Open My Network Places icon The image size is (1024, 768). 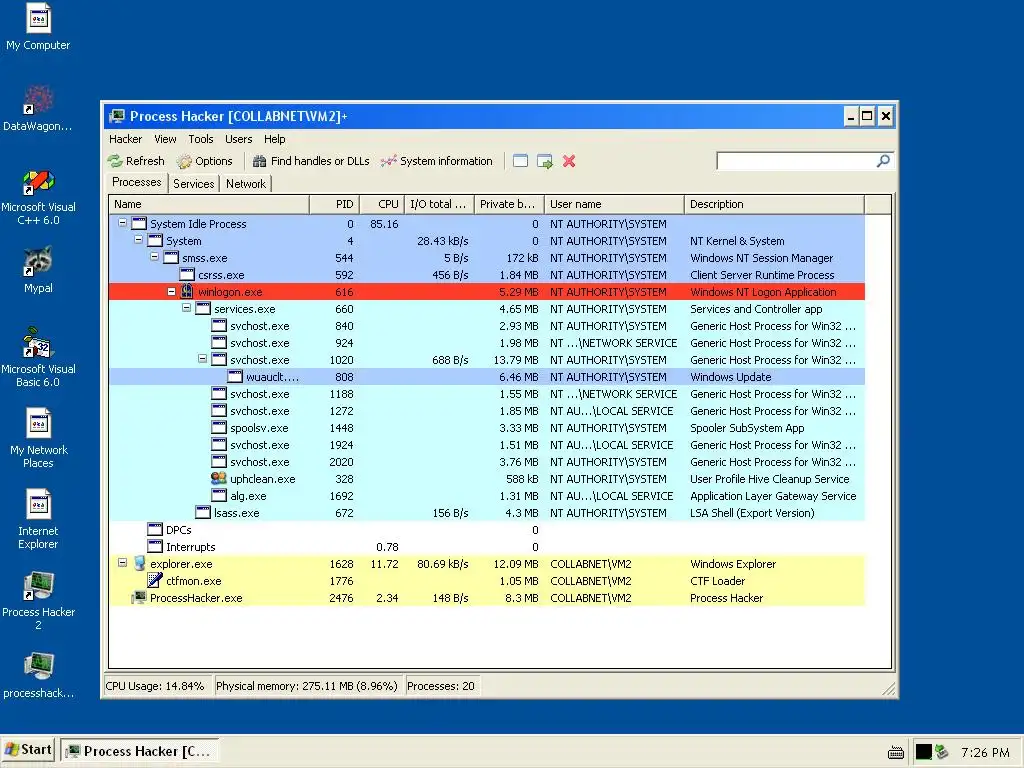point(38,439)
